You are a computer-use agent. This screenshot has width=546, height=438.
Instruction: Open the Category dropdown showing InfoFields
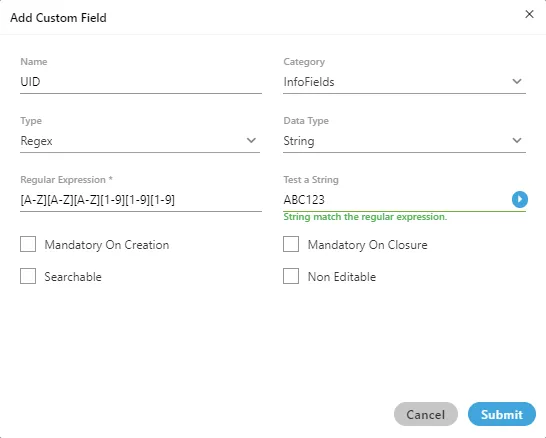[x=404, y=82]
